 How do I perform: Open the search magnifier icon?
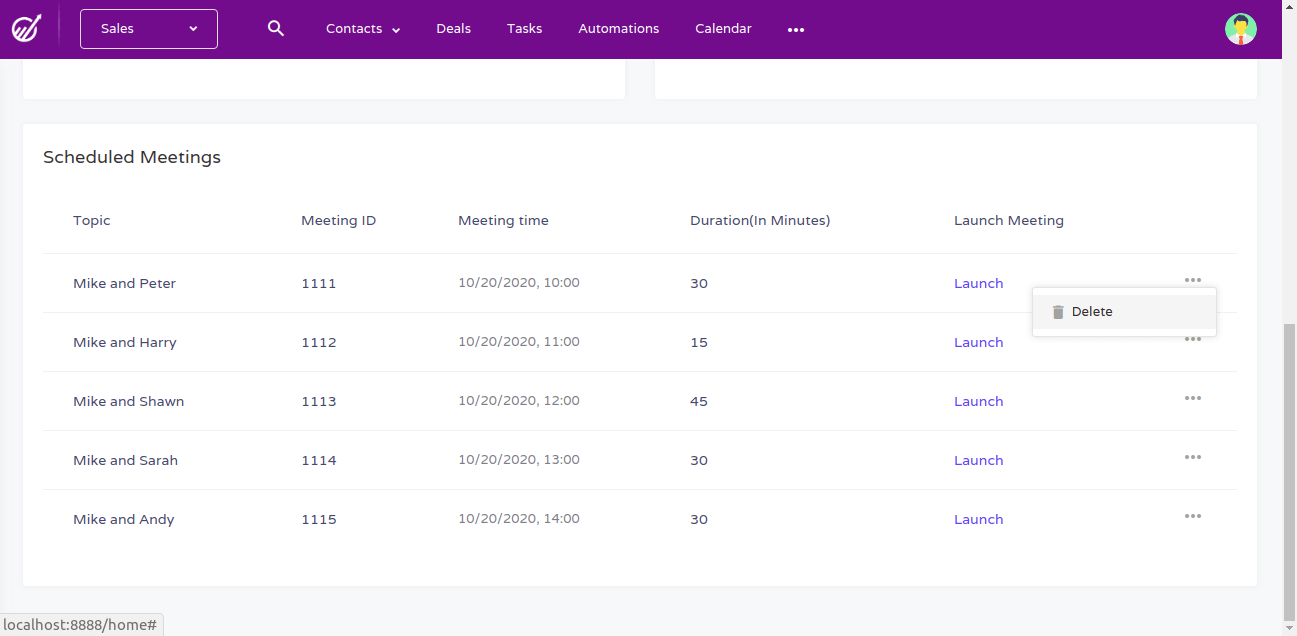coord(276,29)
